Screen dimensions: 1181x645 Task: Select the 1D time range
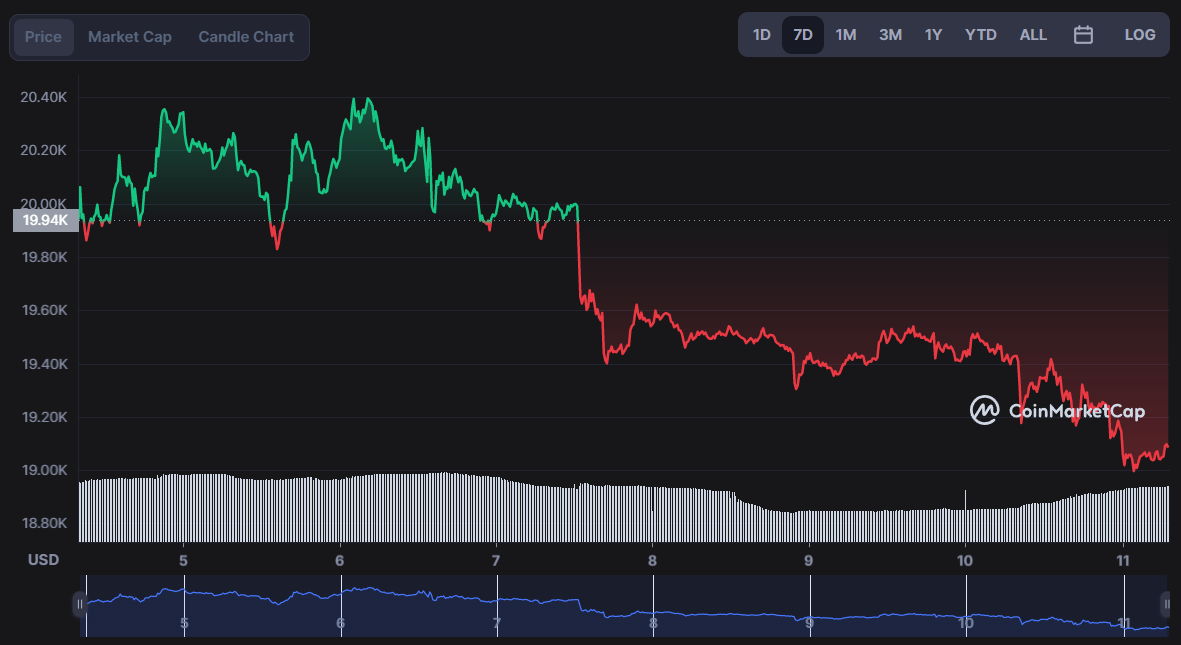[761, 35]
